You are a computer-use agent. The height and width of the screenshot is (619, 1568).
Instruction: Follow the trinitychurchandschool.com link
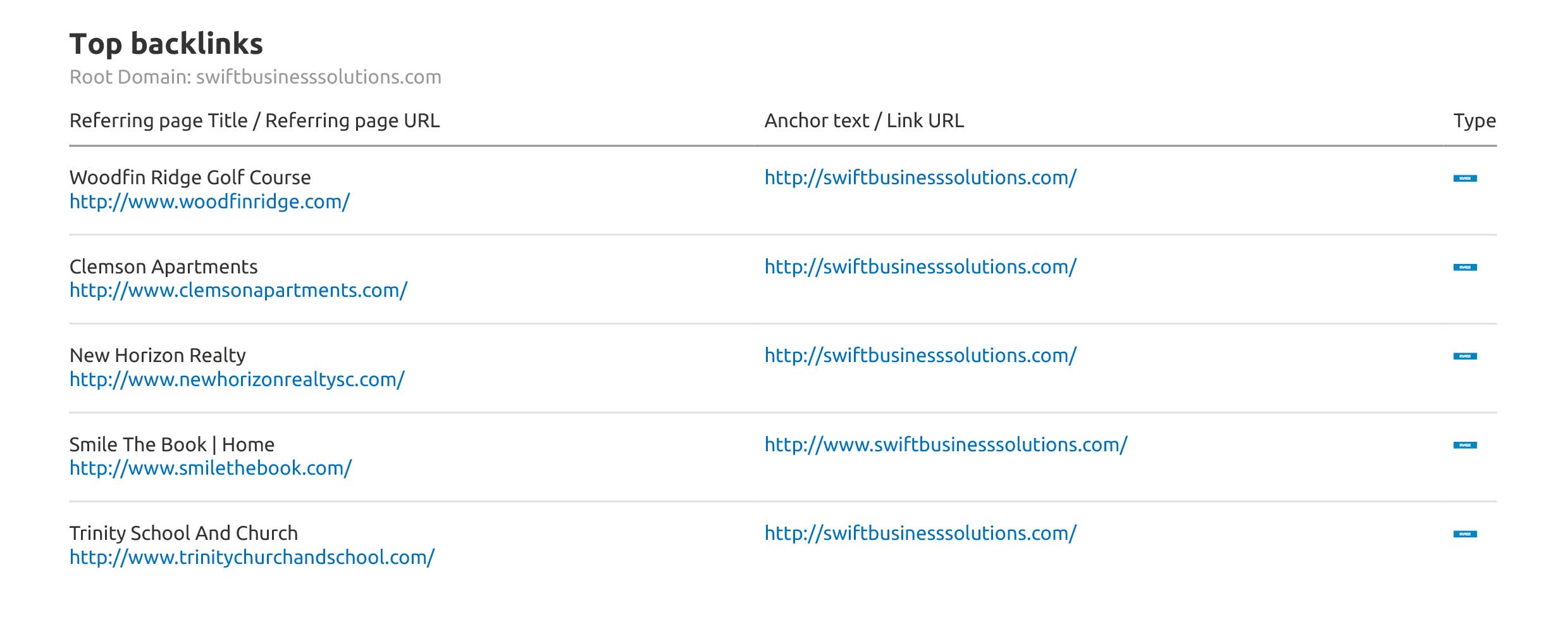(252, 558)
